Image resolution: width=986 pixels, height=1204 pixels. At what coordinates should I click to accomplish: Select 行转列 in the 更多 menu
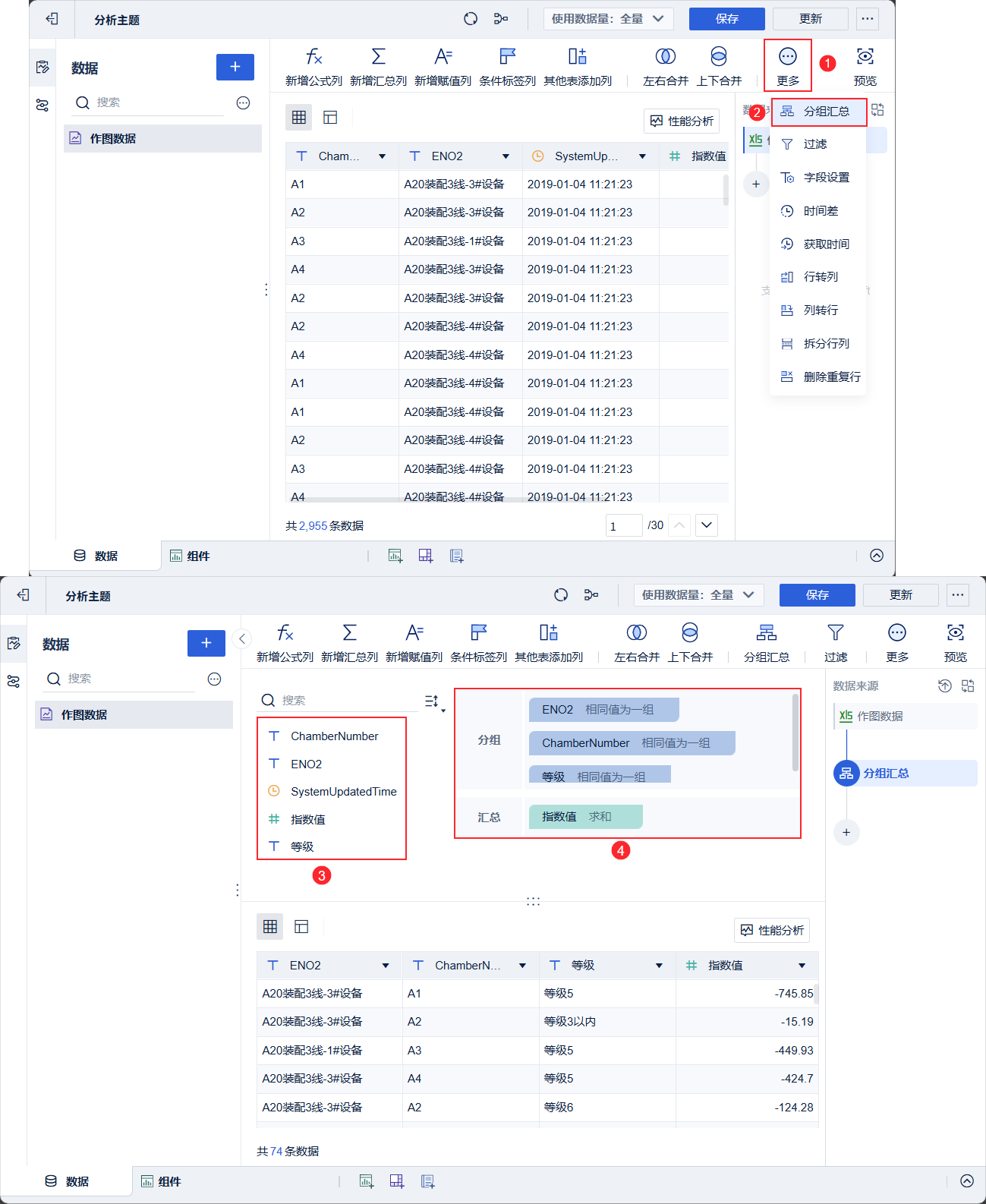click(x=817, y=277)
